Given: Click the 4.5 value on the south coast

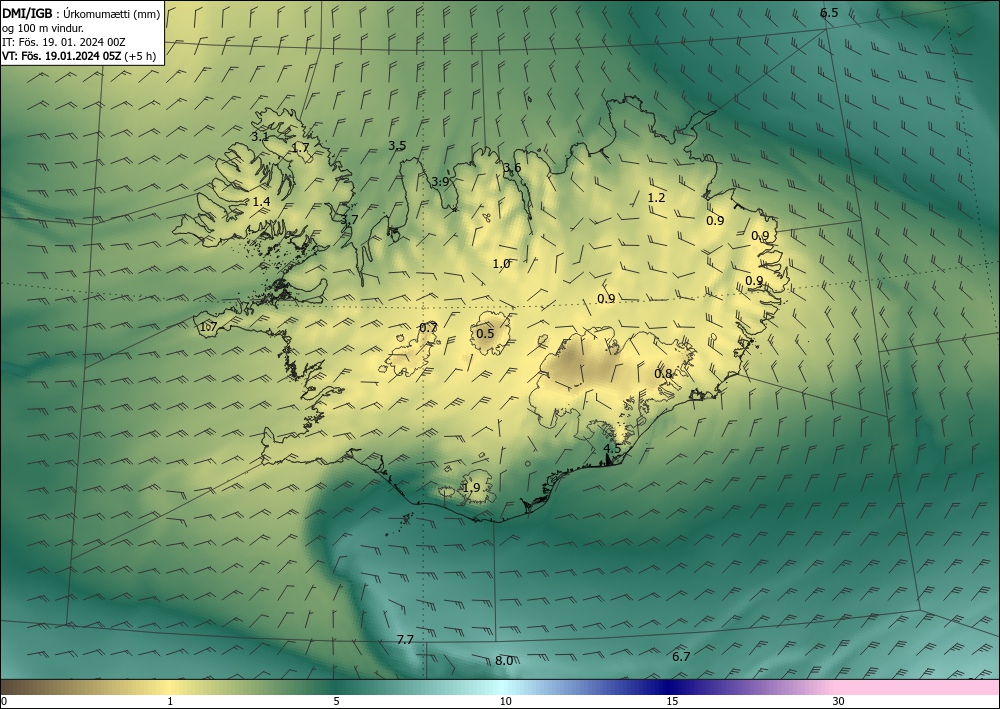Looking at the screenshot, I should (x=612, y=449).
